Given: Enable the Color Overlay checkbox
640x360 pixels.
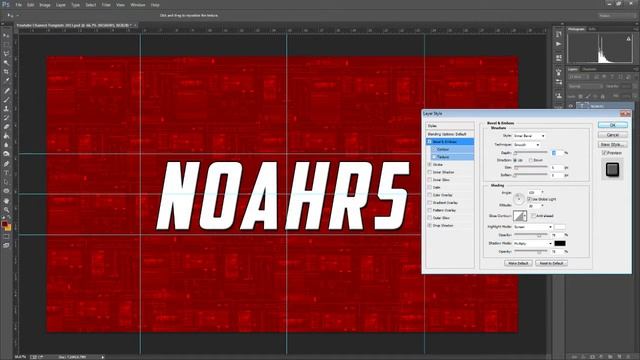Looking at the screenshot, I should click(x=429, y=195).
